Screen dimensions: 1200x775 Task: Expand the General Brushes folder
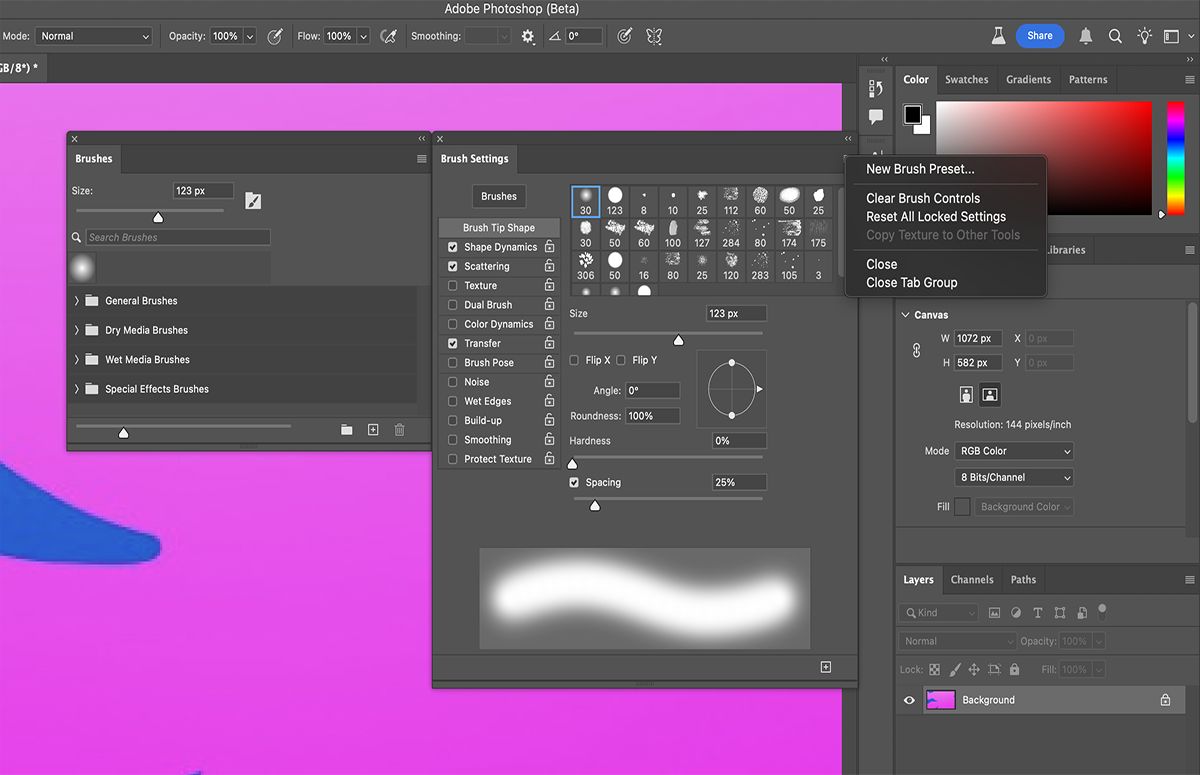tap(77, 300)
